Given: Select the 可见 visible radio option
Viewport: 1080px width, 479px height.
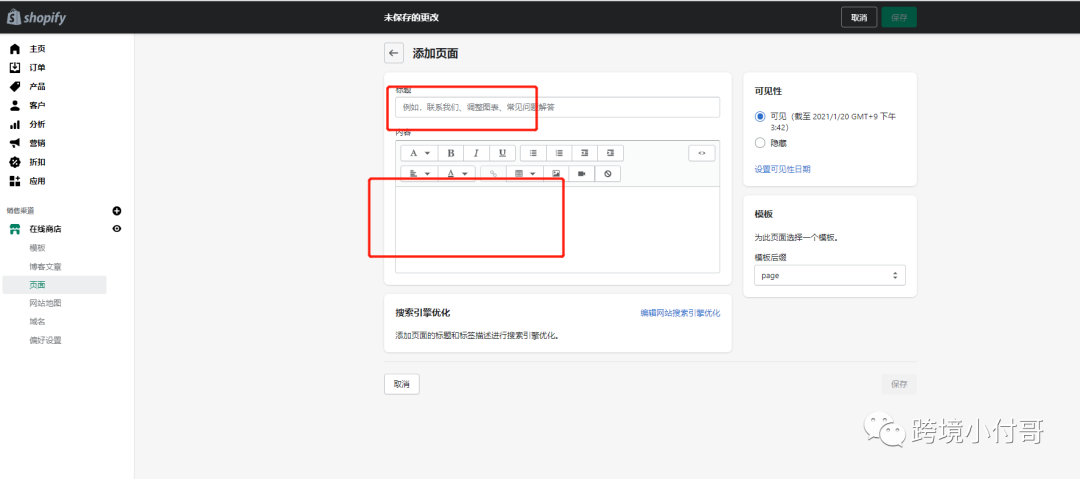Looking at the screenshot, I should pos(760,116).
